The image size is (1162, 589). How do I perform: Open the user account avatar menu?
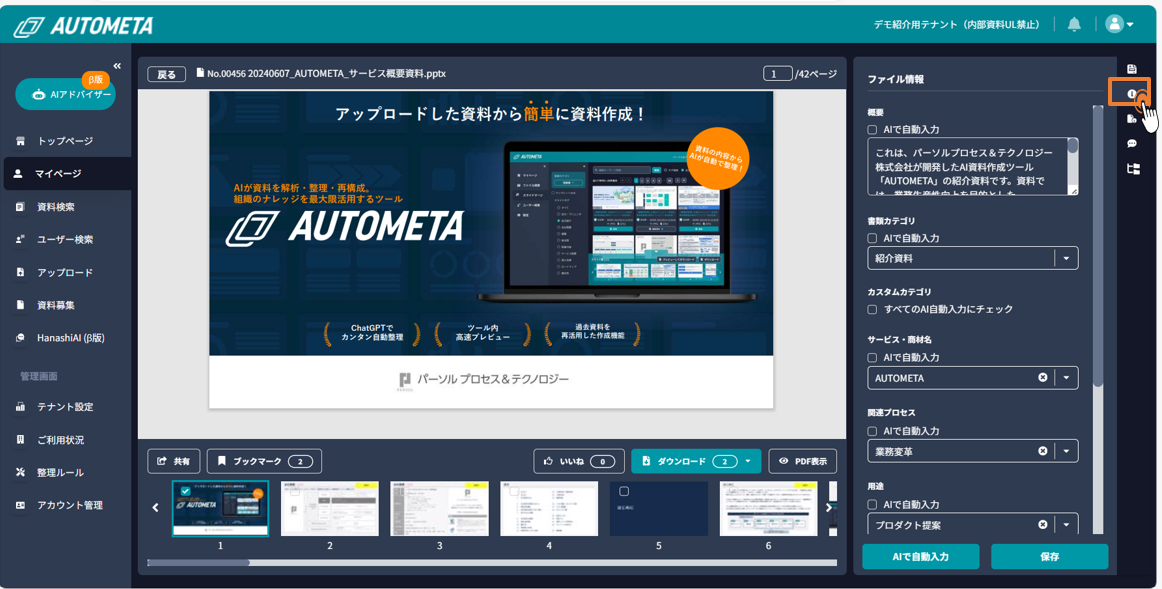click(1119, 24)
